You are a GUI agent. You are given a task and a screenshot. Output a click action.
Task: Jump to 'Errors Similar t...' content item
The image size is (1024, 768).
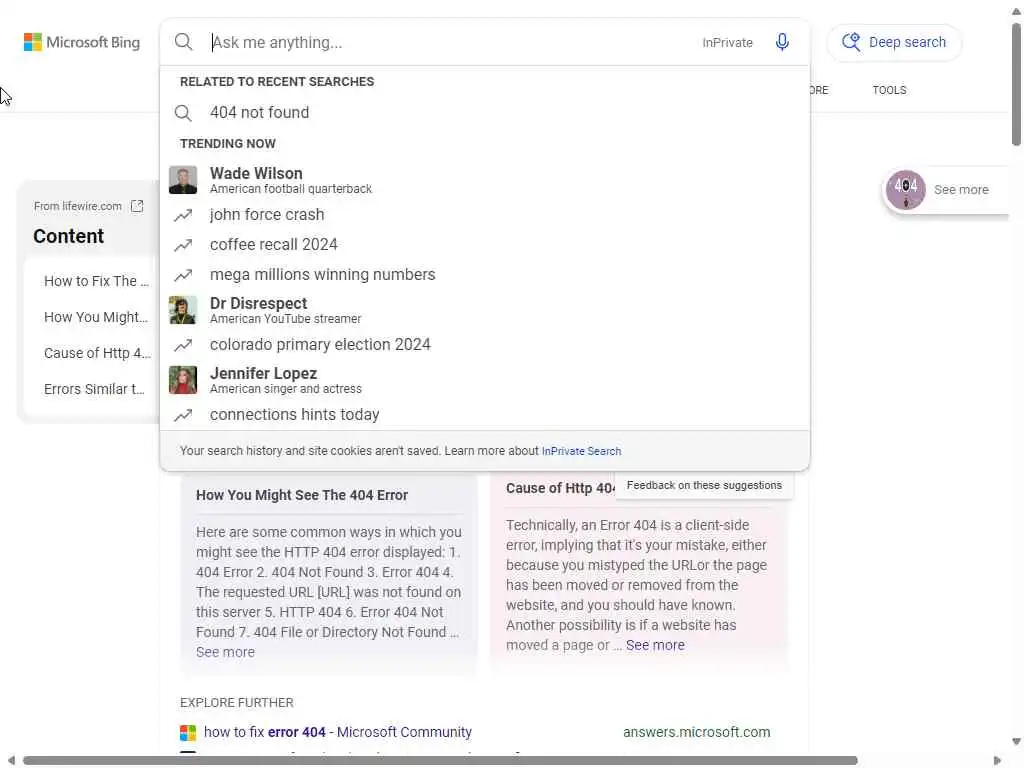94,389
